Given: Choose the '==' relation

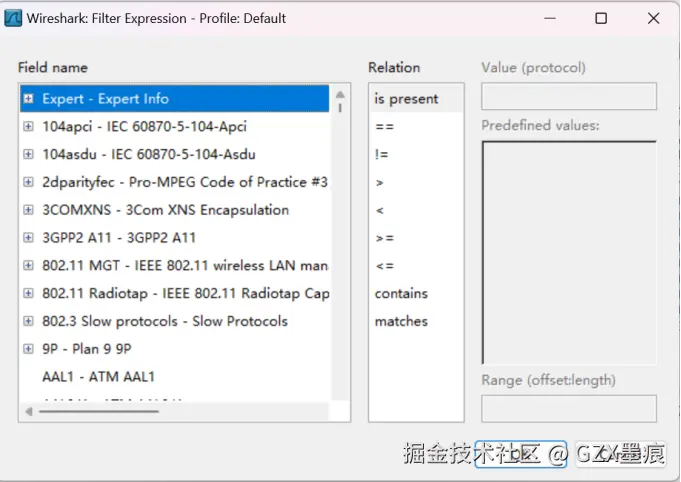Looking at the screenshot, I should coord(416,126).
